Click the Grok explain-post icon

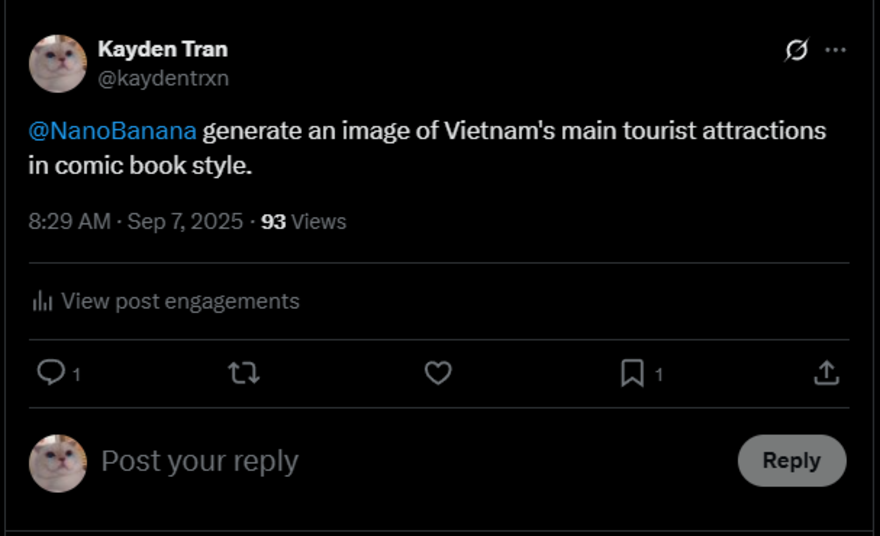click(x=796, y=50)
